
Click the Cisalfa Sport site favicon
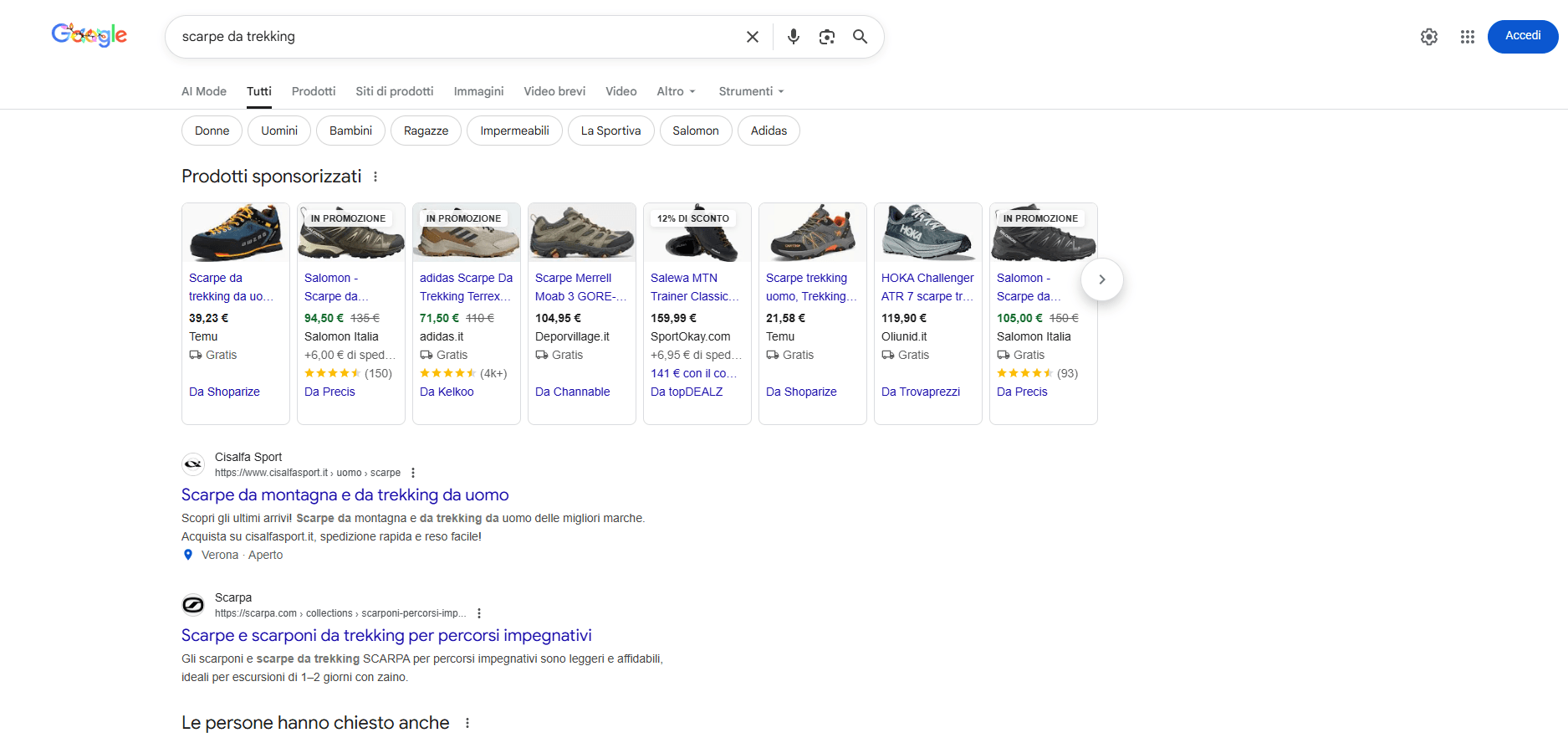tap(193, 464)
